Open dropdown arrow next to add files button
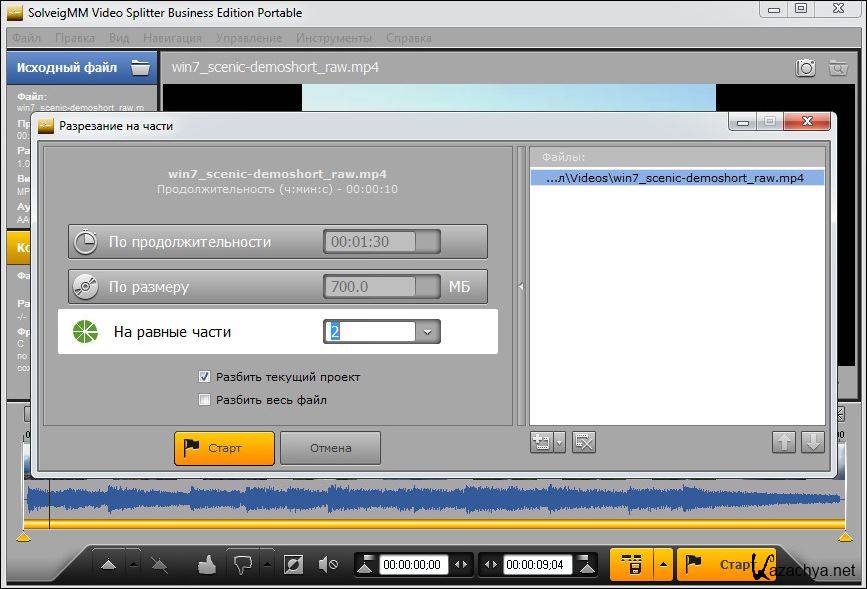The height and width of the screenshot is (589, 867). 560,442
